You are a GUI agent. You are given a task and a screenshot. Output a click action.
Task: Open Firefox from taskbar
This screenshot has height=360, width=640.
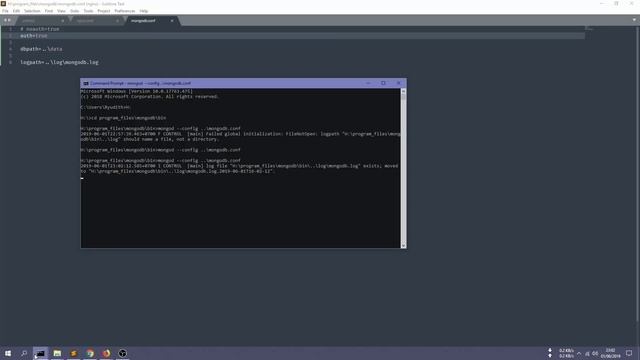point(106,353)
